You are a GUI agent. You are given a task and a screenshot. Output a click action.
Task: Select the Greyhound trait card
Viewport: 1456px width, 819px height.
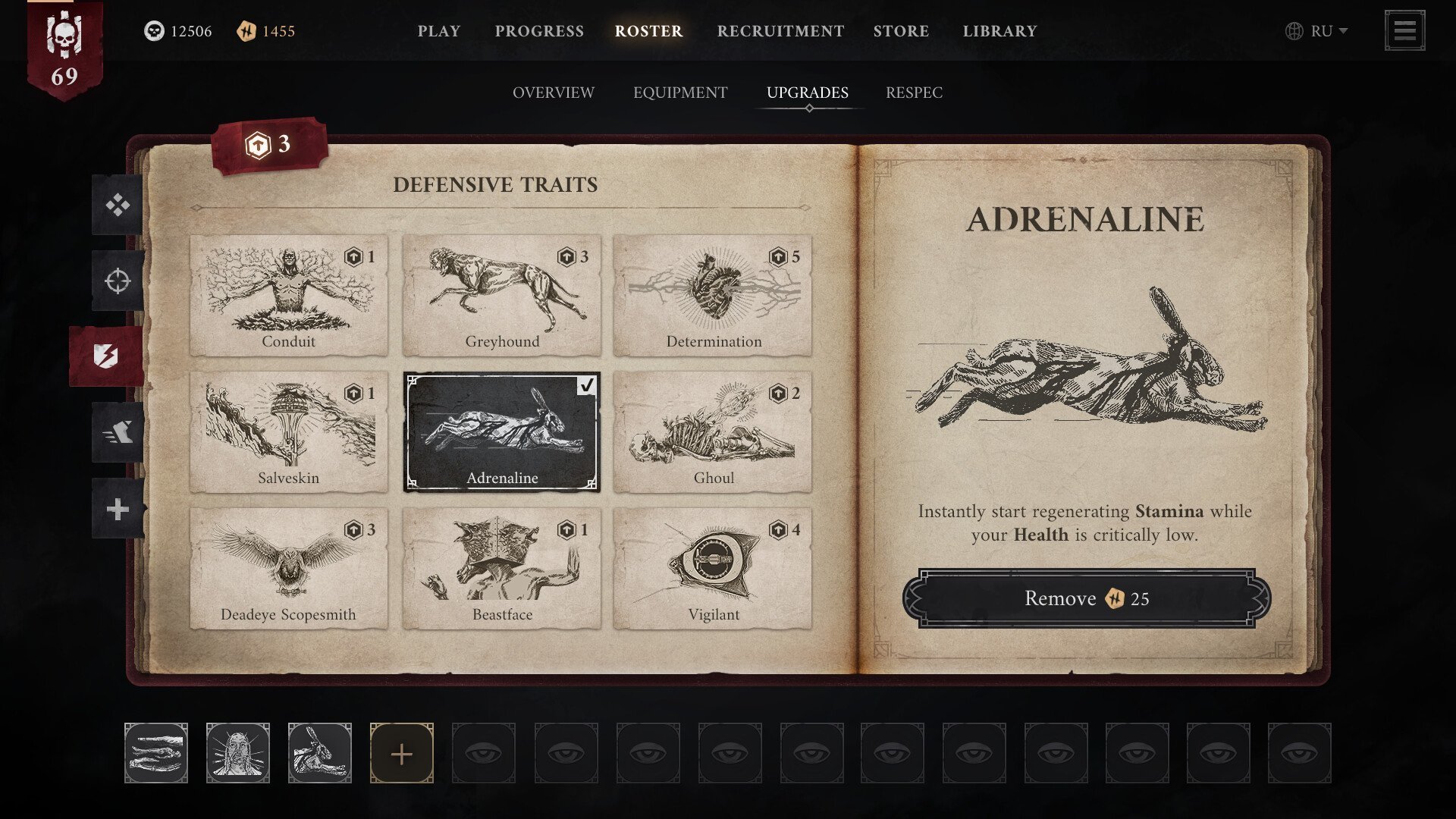tap(502, 296)
